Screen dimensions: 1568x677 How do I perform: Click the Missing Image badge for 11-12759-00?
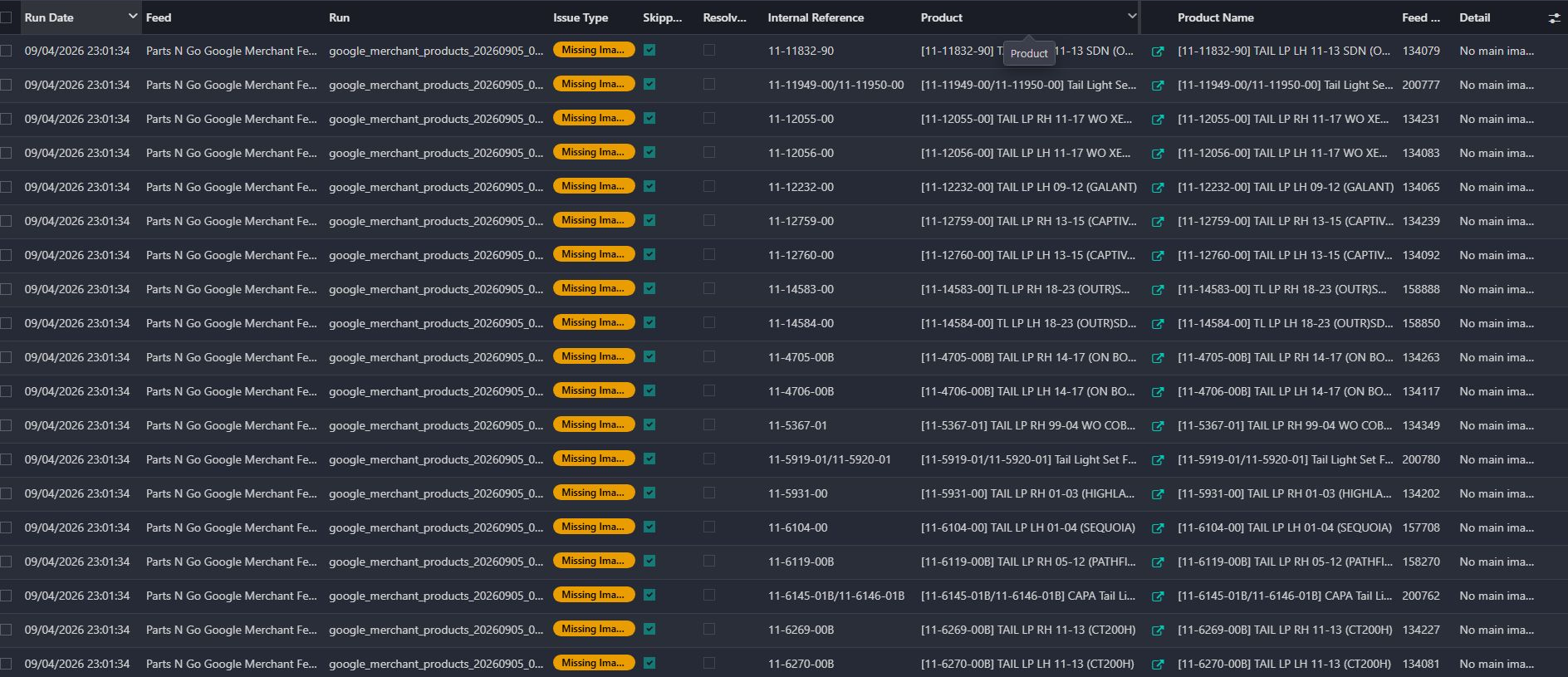pos(594,220)
